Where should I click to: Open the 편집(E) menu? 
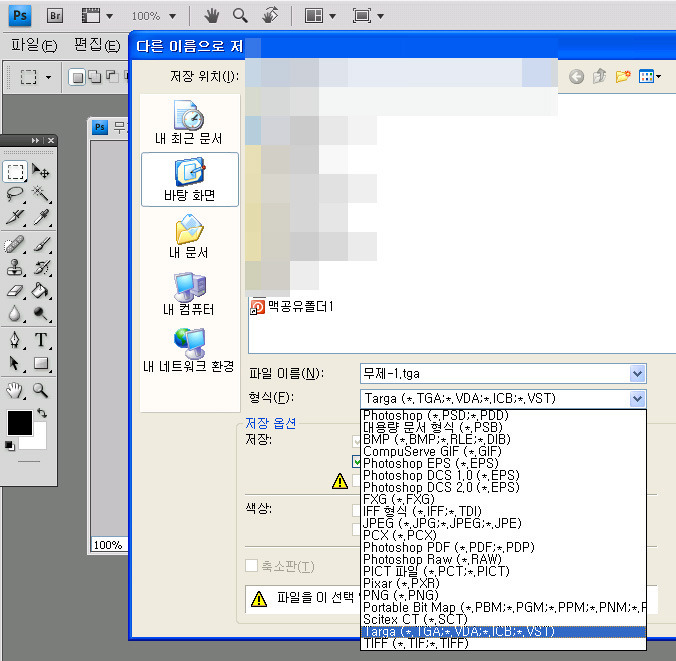pos(97,45)
